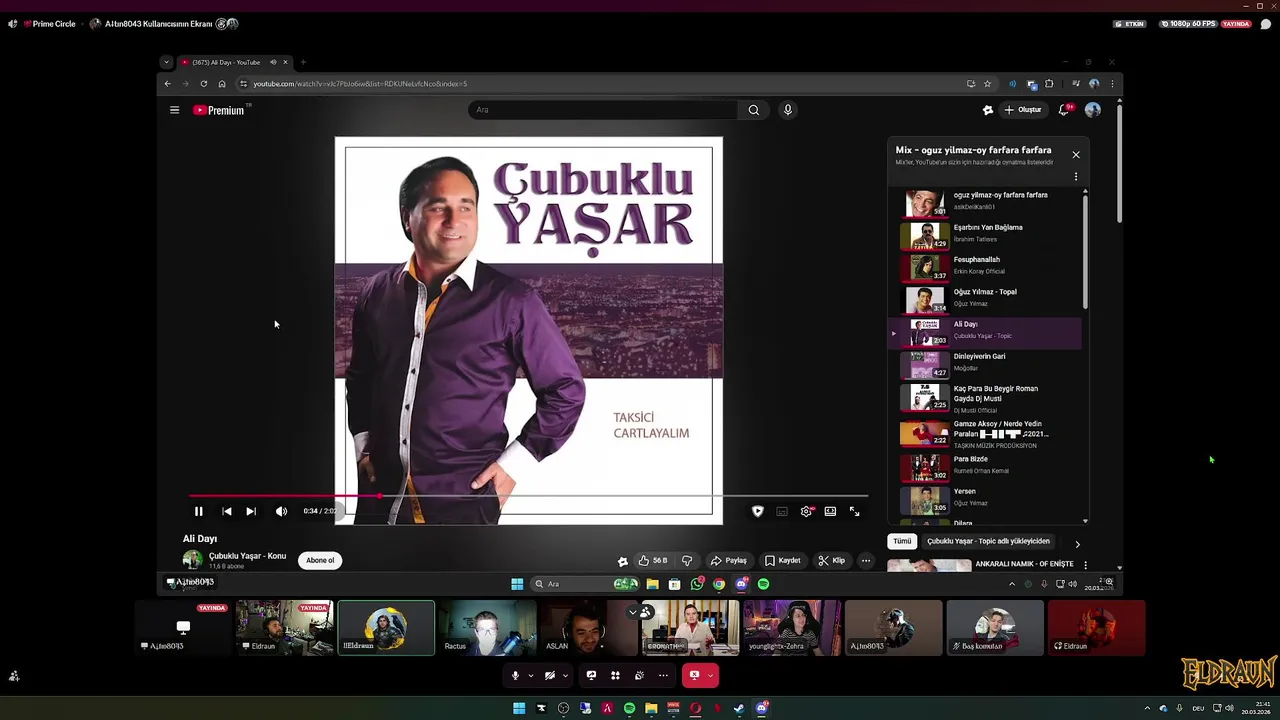Go to the previous video in player
The image size is (1280, 720).
tap(227, 511)
